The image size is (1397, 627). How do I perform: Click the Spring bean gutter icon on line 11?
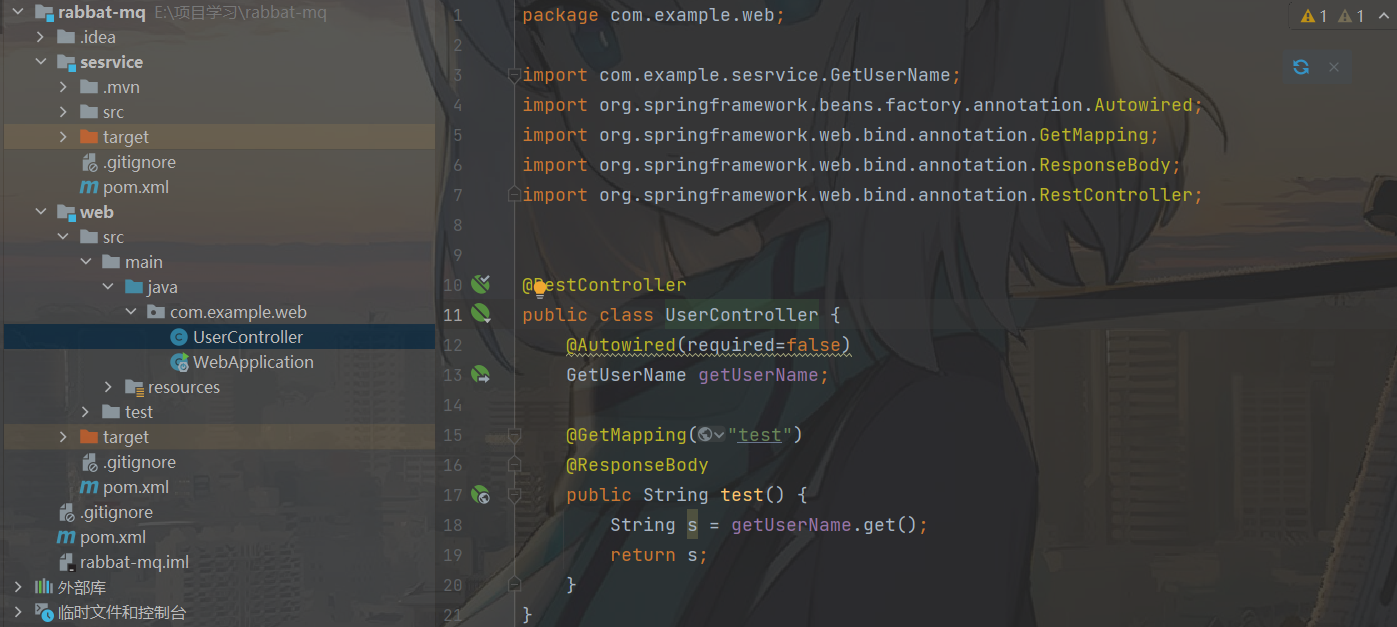point(481,314)
